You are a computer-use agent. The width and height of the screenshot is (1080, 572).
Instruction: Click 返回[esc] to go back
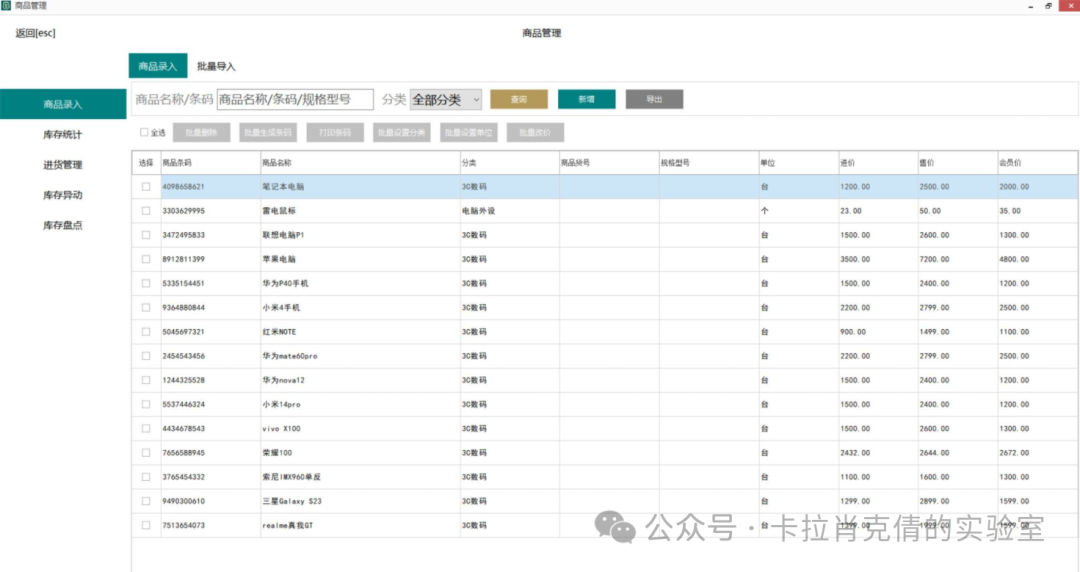tap(36, 33)
